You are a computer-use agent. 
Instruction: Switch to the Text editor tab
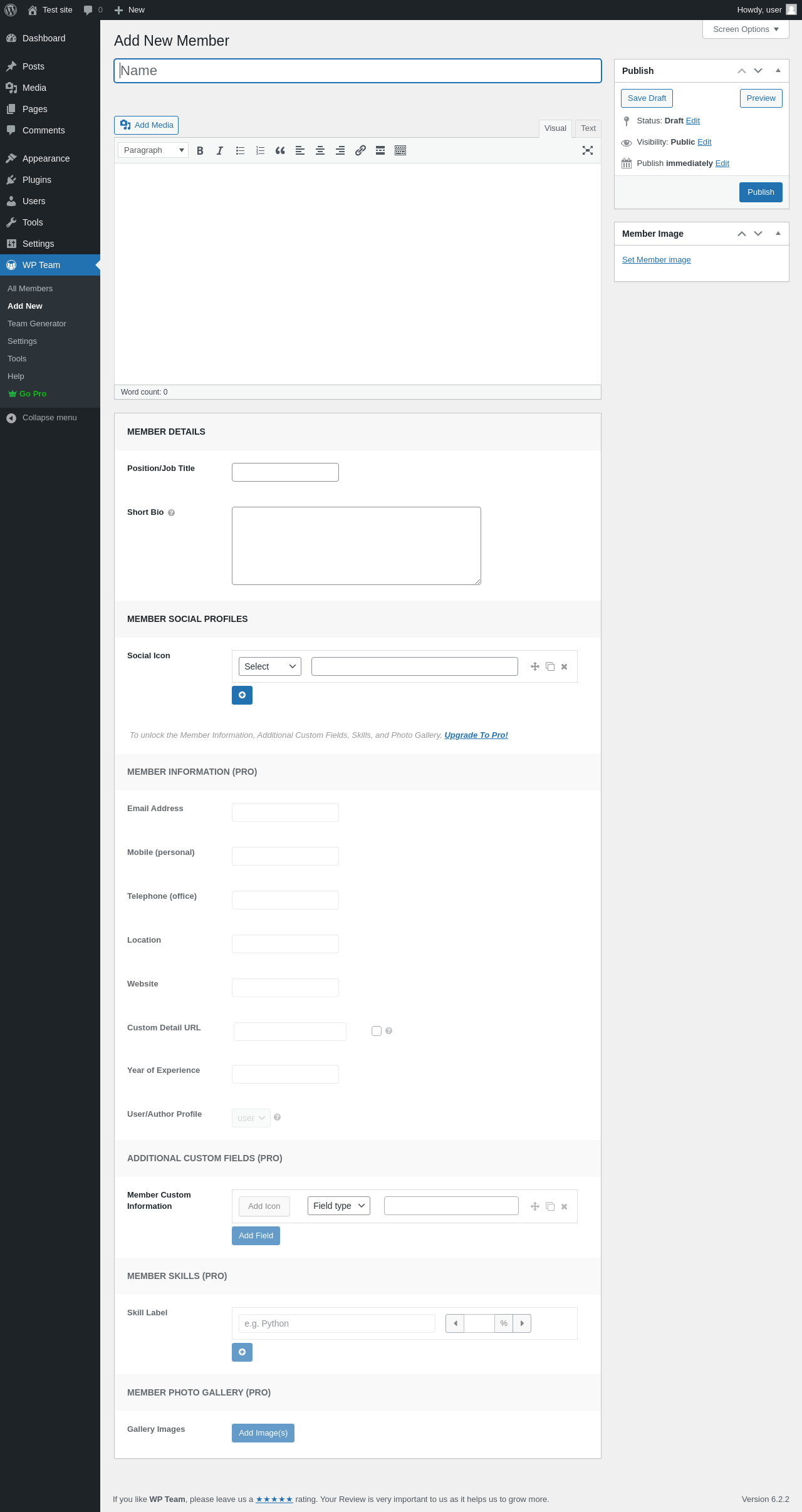tap(588, 128)
